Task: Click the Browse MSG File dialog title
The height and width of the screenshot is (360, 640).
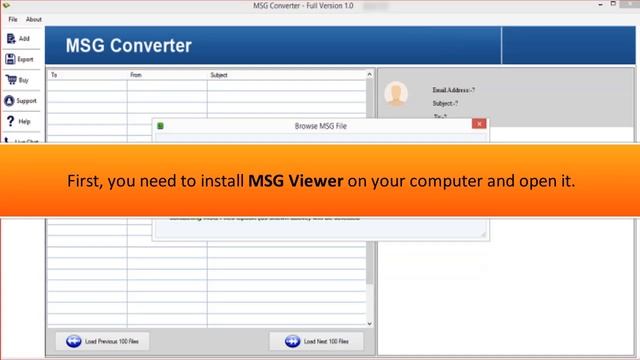Action: 321,126
